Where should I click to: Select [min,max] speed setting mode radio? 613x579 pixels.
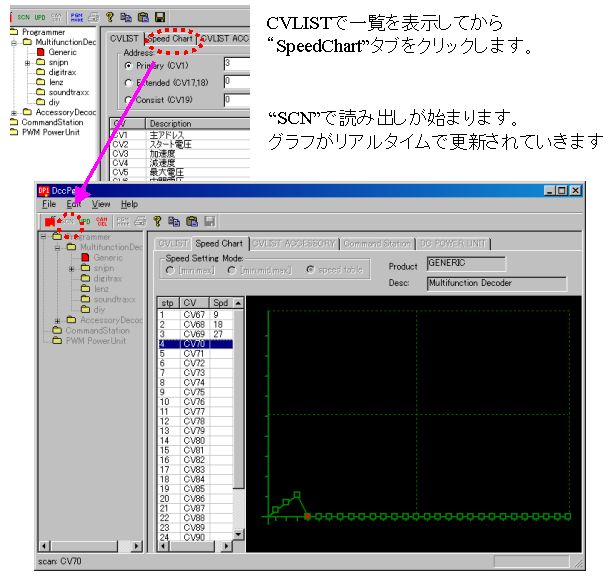170,270
